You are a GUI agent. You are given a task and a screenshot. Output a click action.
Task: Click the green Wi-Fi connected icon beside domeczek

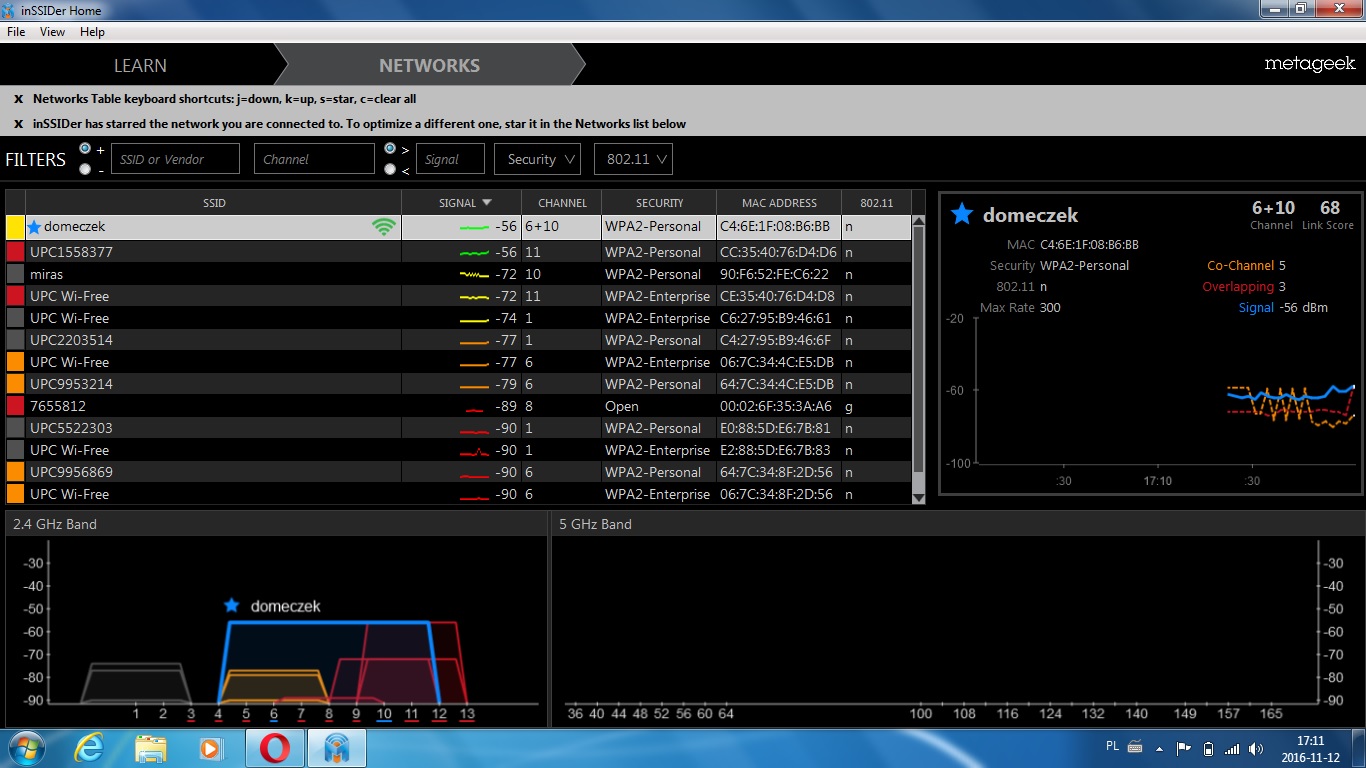[x=383, y=227]
